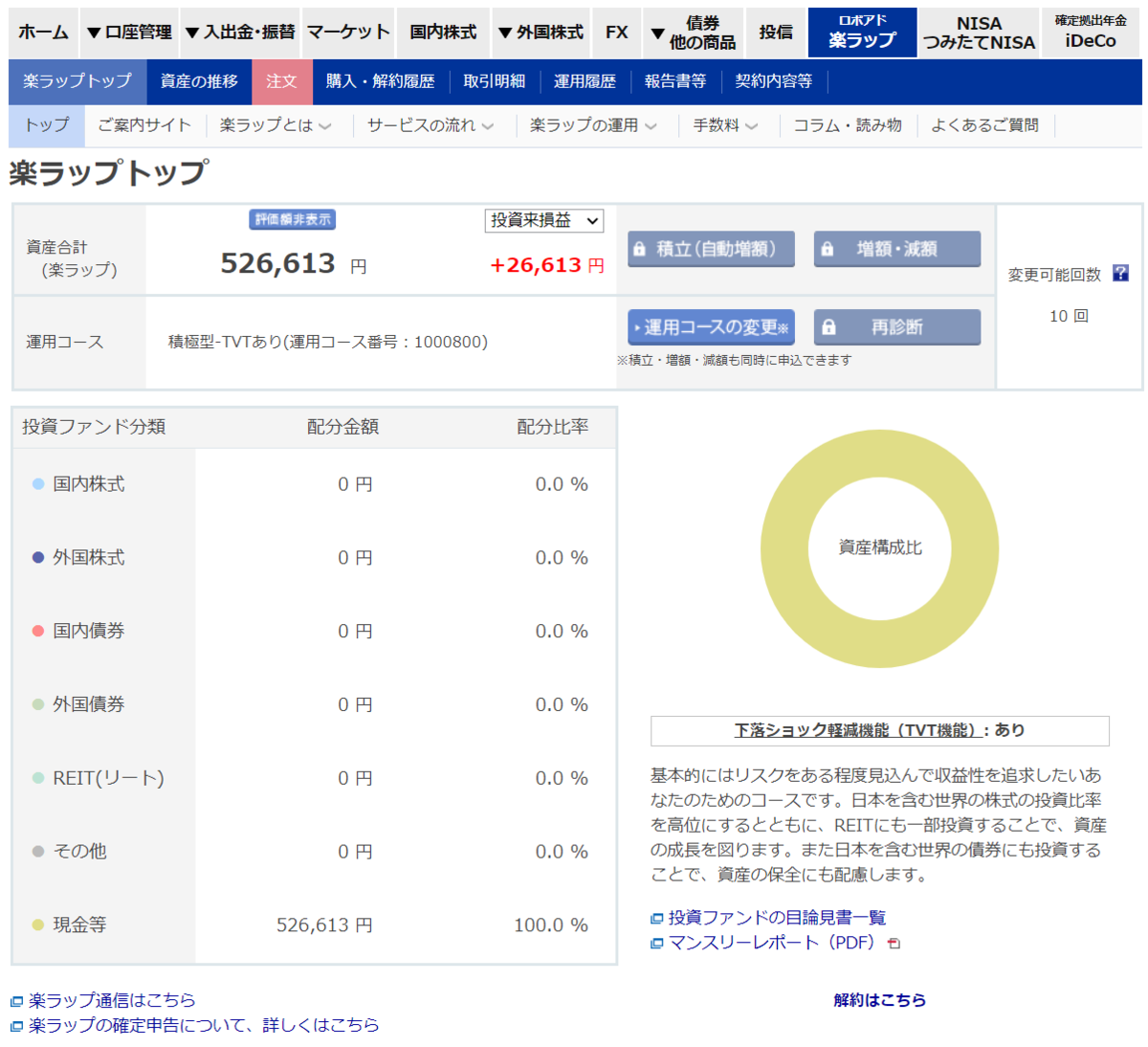Open the 運用履歴 tab
Viewport: 1148px width, 1047px height.
[x=585, y=81]
